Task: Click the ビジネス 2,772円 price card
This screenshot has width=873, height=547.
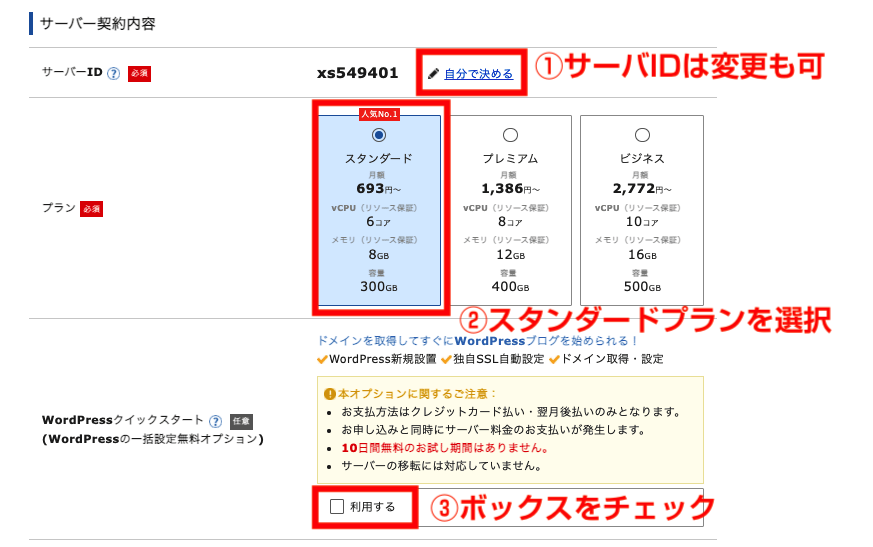Action: (642, 210)
